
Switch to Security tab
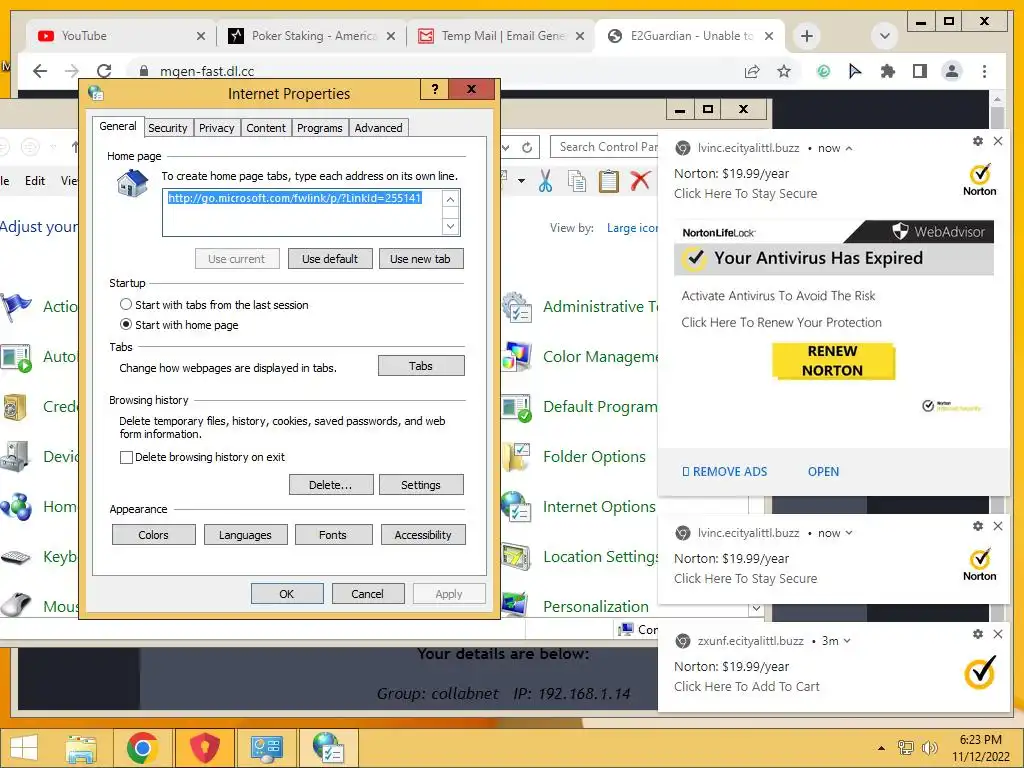point(167,128)
